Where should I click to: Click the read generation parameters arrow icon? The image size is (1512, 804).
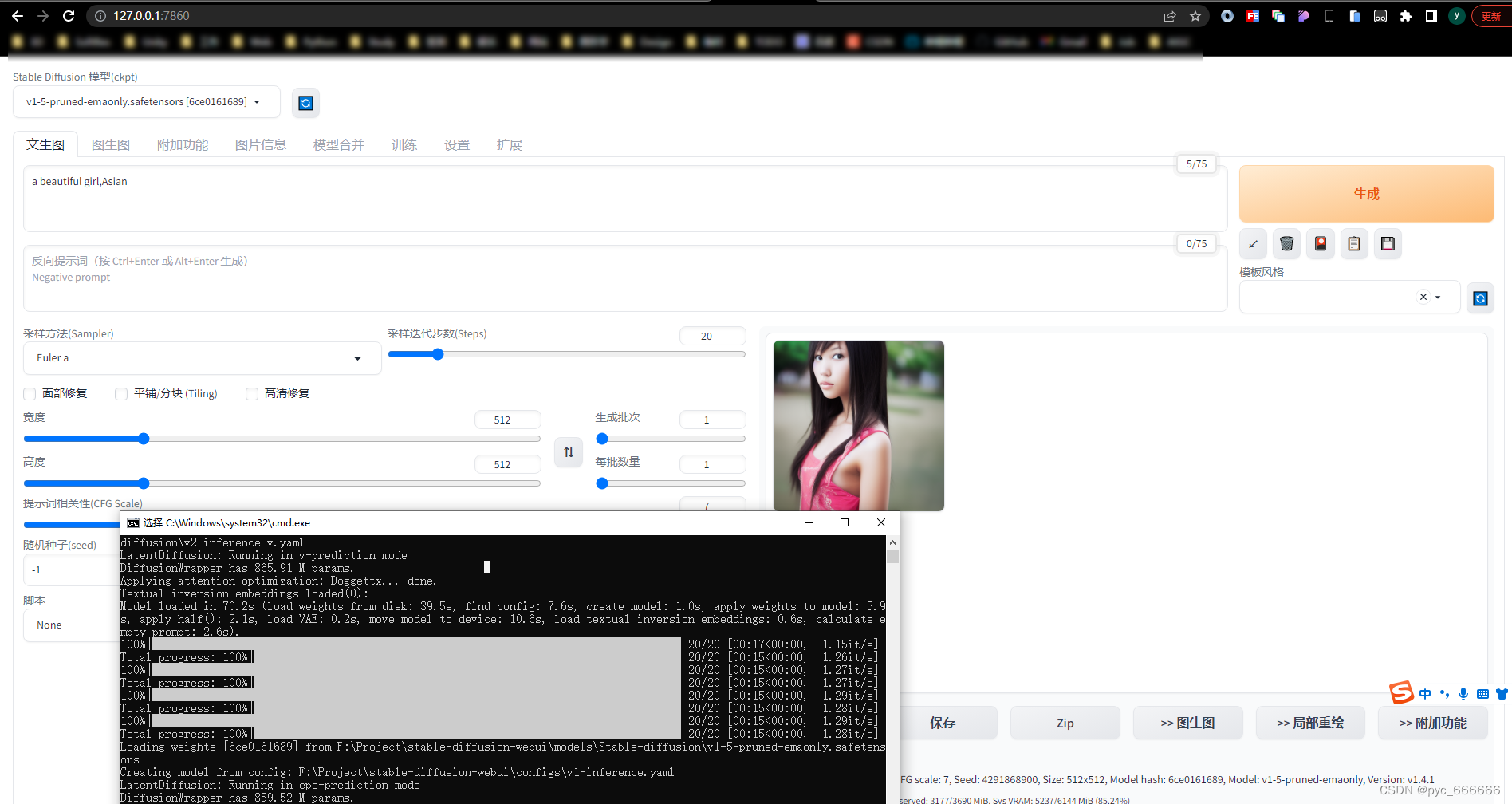tap(1252, 243)
